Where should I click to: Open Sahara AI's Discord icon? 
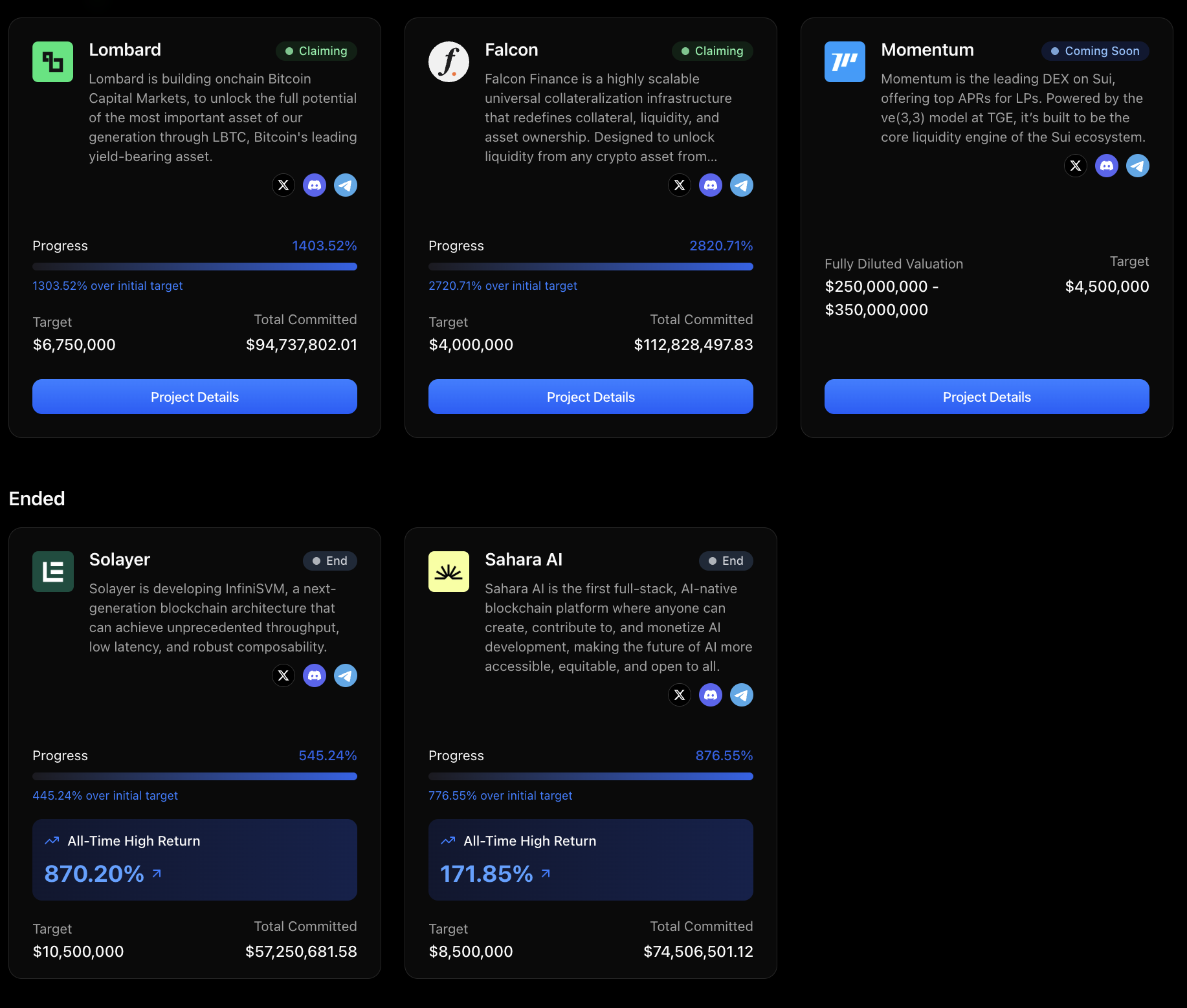pyautogui.click(x=711, y=695)
